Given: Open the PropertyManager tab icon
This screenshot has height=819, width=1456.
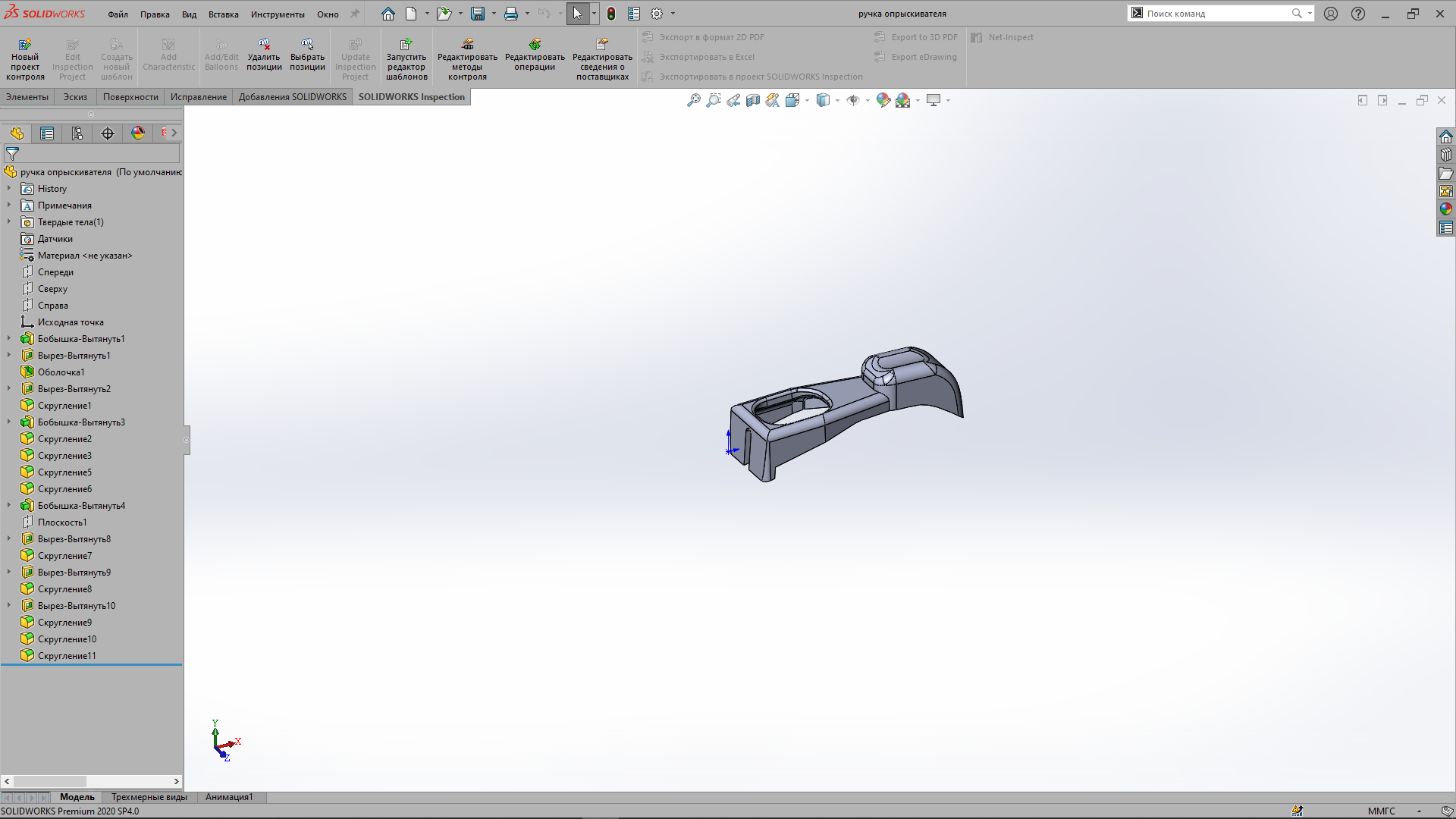Looking at the screenshot, I should pos(47,133).
